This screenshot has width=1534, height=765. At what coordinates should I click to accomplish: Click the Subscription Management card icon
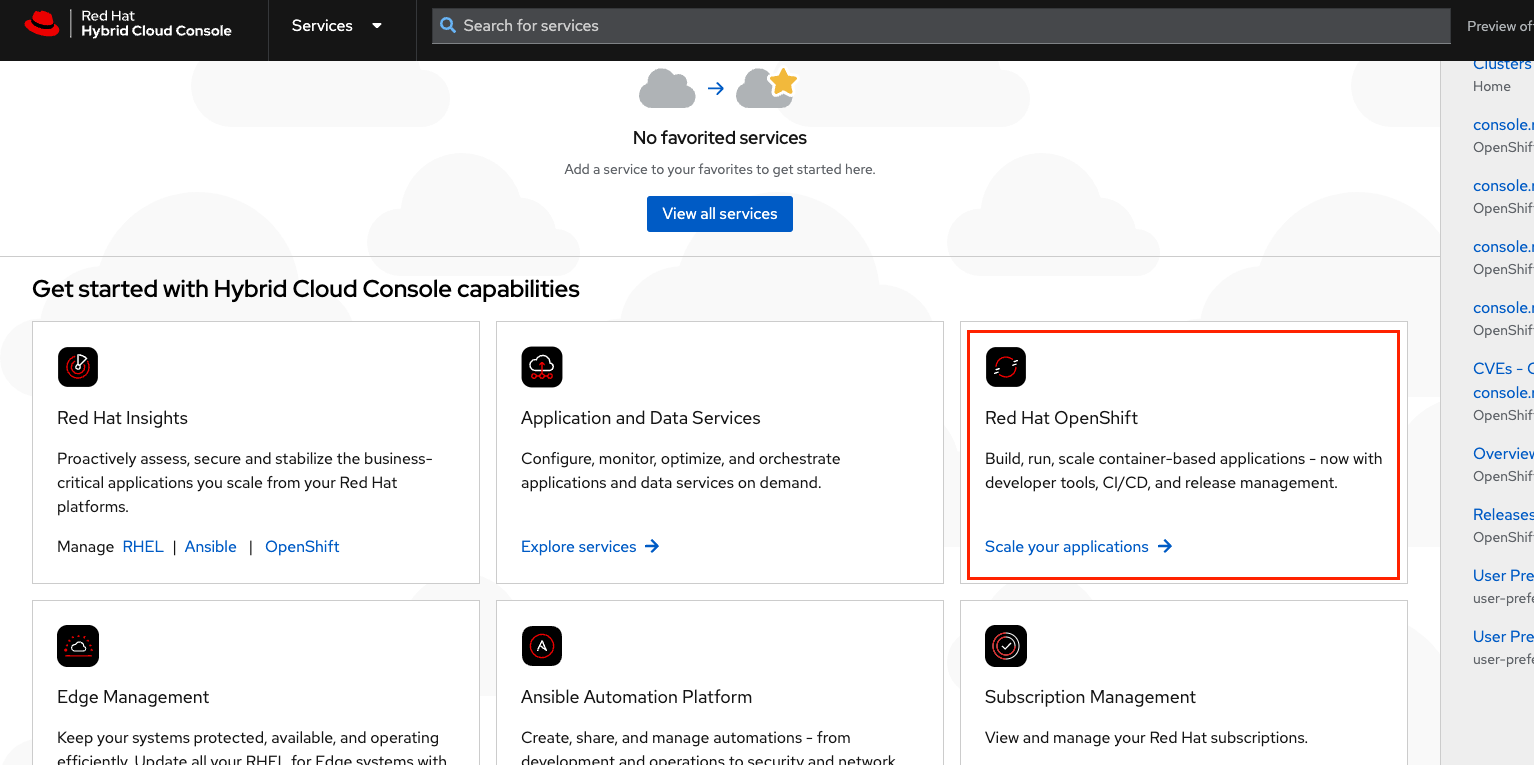[x=1006, y=646]
